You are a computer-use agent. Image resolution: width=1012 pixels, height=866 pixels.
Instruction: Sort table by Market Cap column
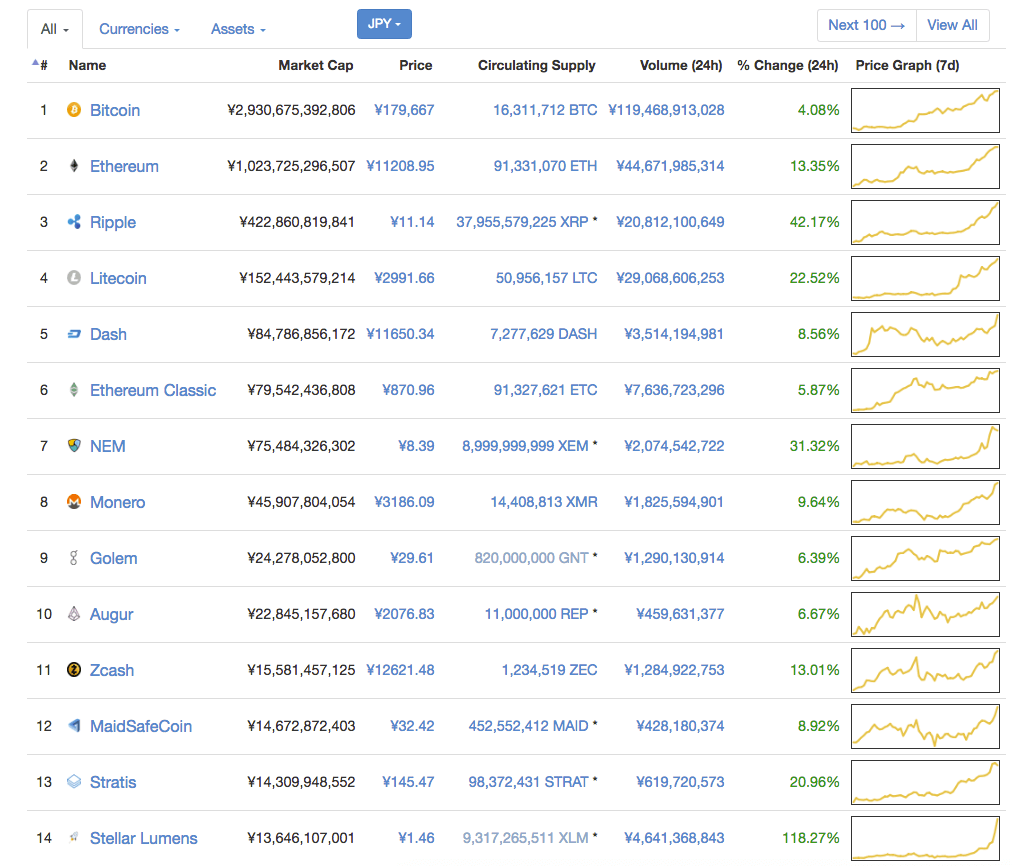[x=315, y=65]
